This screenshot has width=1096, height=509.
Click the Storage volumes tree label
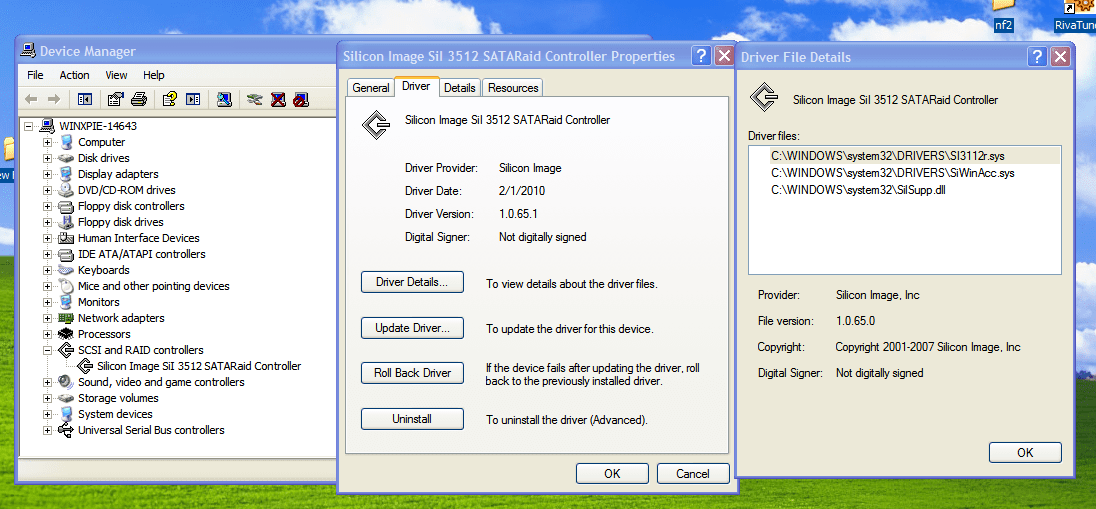point(118,398)
